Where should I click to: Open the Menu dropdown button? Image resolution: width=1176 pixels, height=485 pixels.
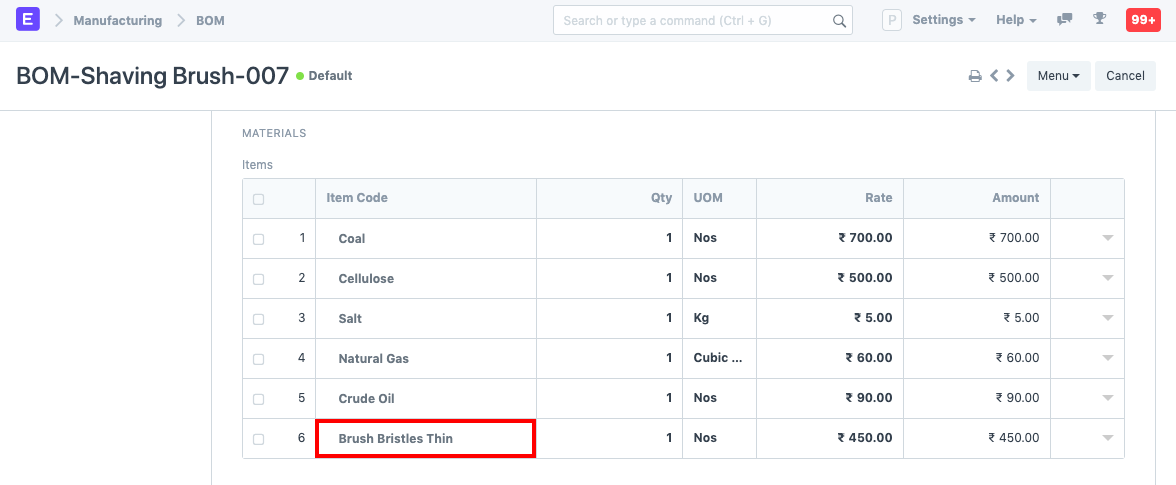coord(1058,76)
